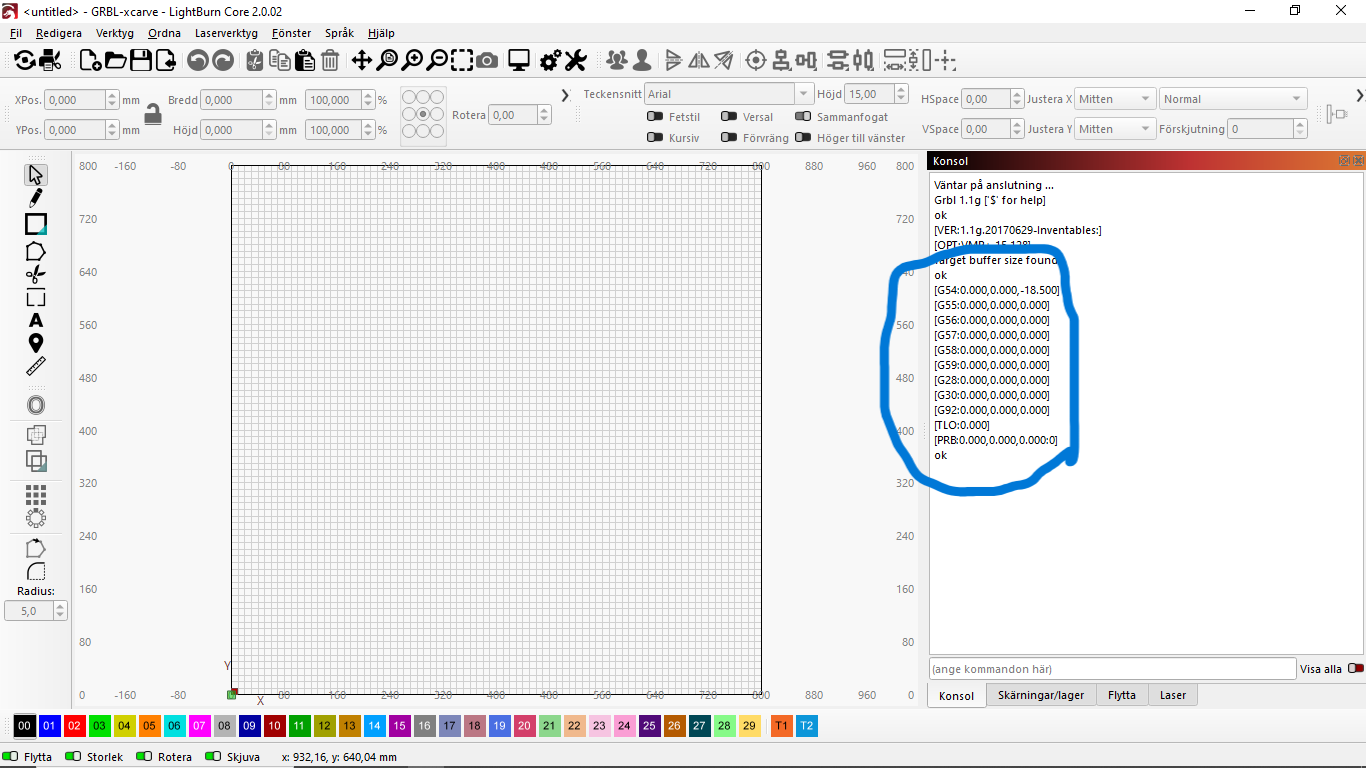Pick the red 02 layer color swatch
Screen dimensions: 1366x768
click(74, 726)
